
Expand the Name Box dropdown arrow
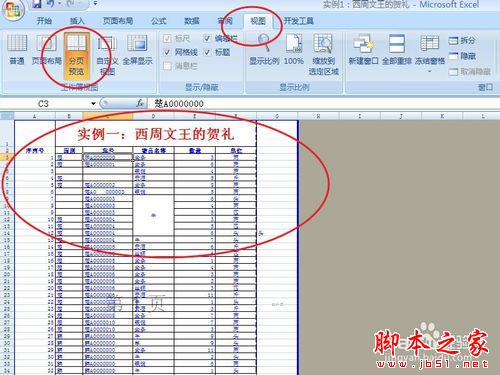point(93,104)
